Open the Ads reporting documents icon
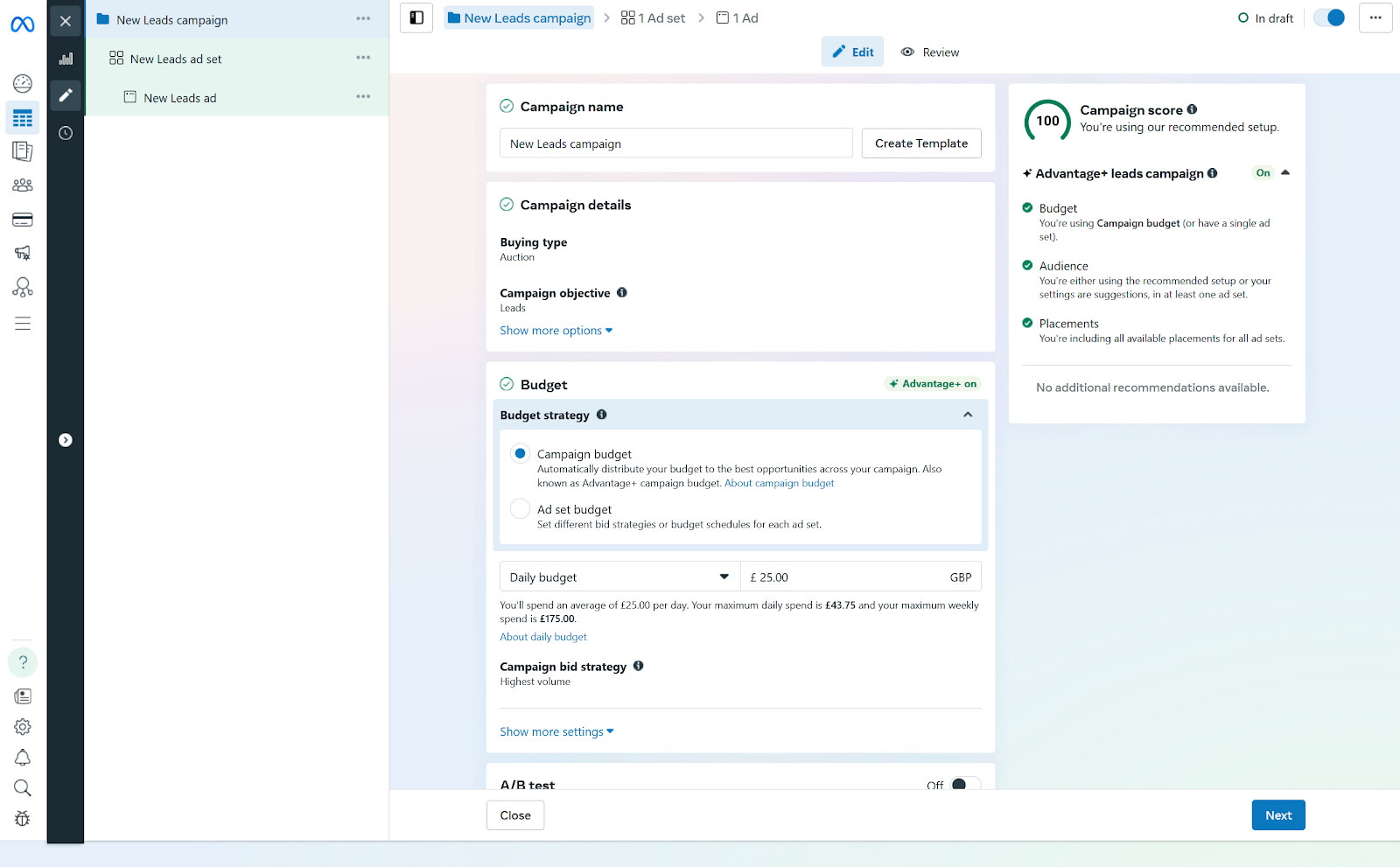 [x=23, y=151]
